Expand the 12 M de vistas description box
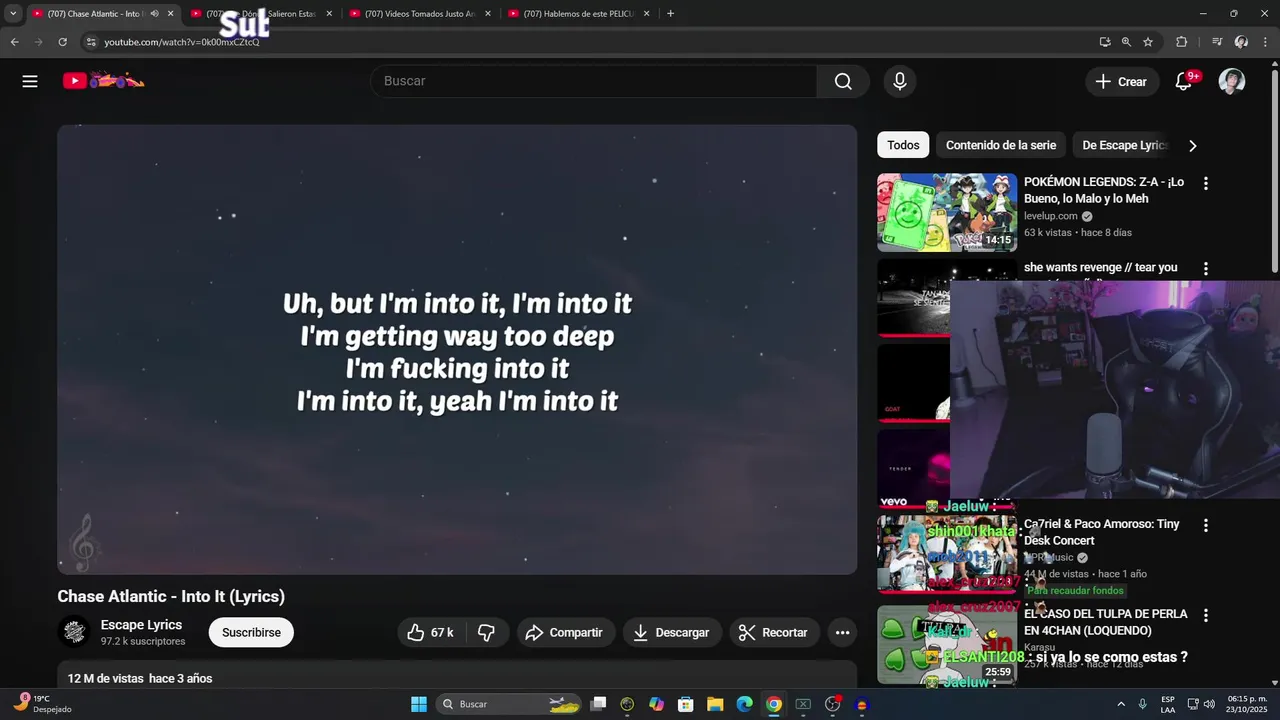The height and width of the screenshot is (720, 1280). pyautogui.click(x=457, y=675)
